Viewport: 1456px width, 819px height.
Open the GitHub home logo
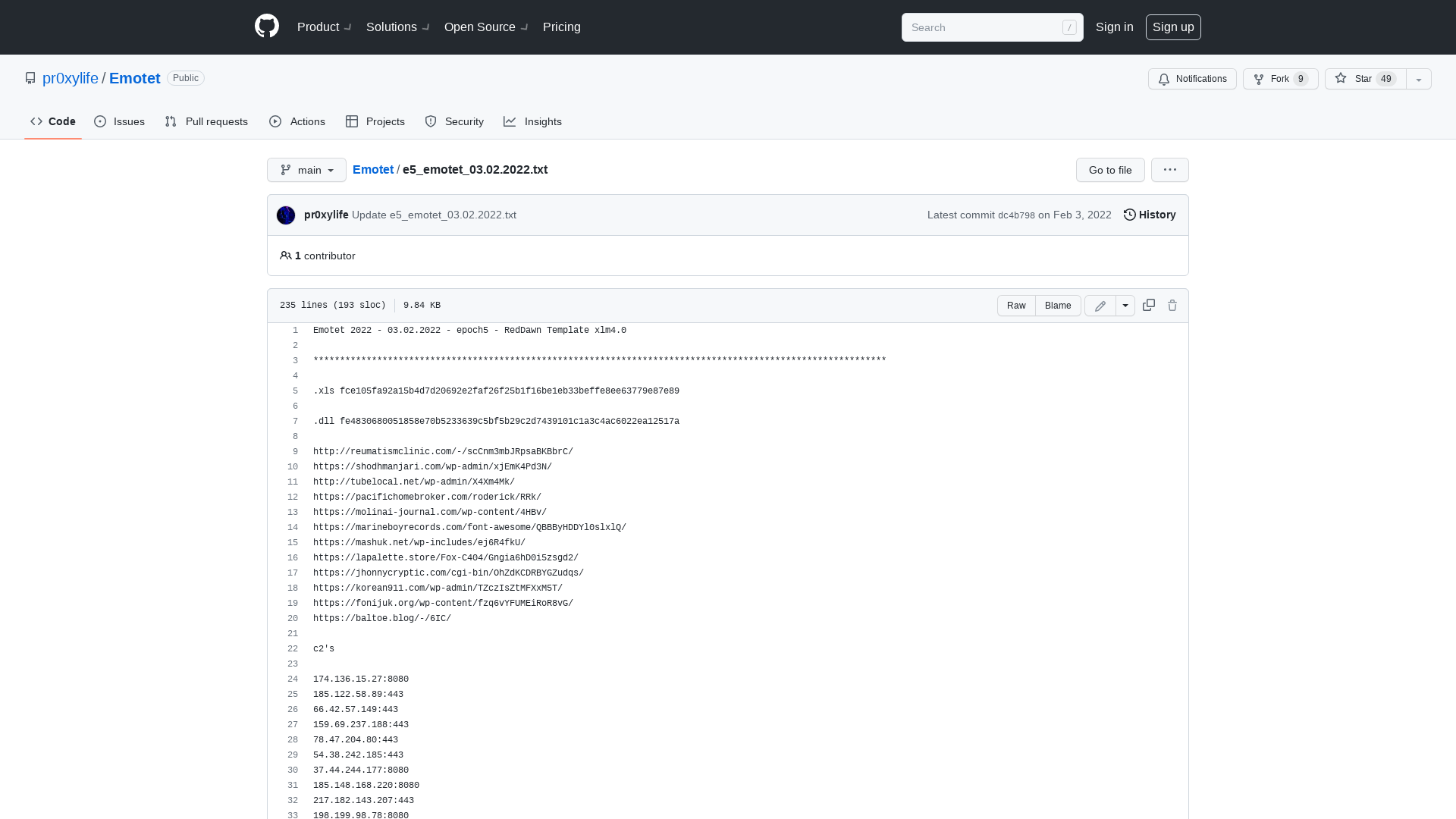267,27
